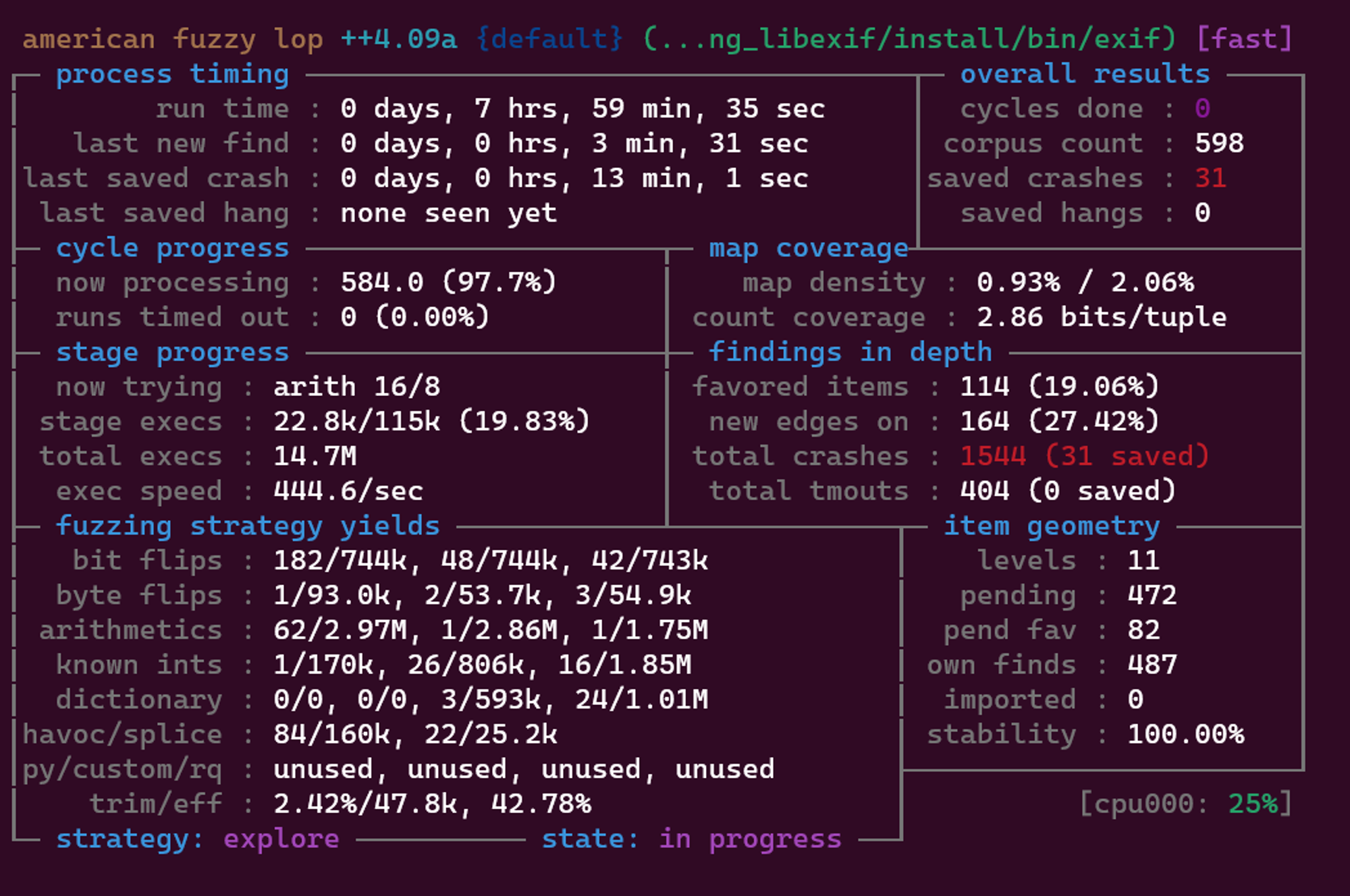Screen dimensions: 1350x896
Task: Click the 'map coverage' section heading
Action: [809, 248]
